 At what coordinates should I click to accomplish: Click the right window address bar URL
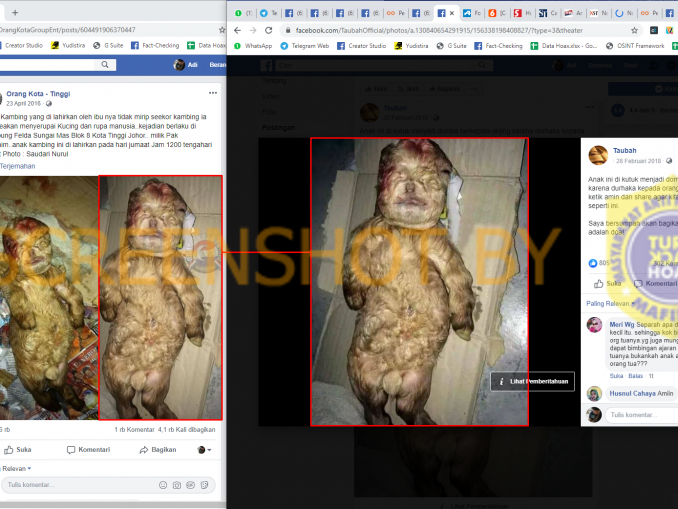[439, 30]
